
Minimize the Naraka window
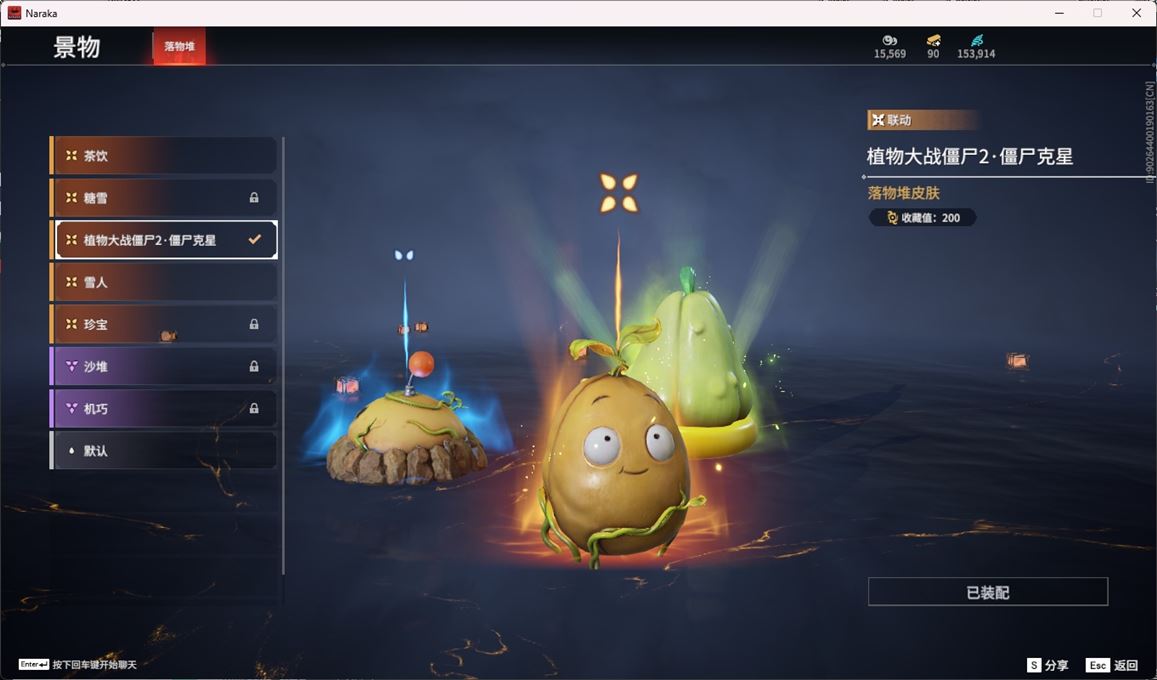pos(1060,13)
